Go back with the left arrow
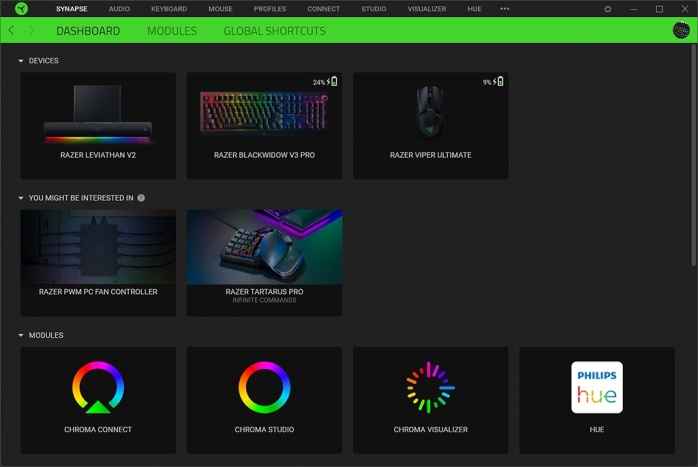The image size is (698, 467). pyautogui.click(x=12, y=30)
